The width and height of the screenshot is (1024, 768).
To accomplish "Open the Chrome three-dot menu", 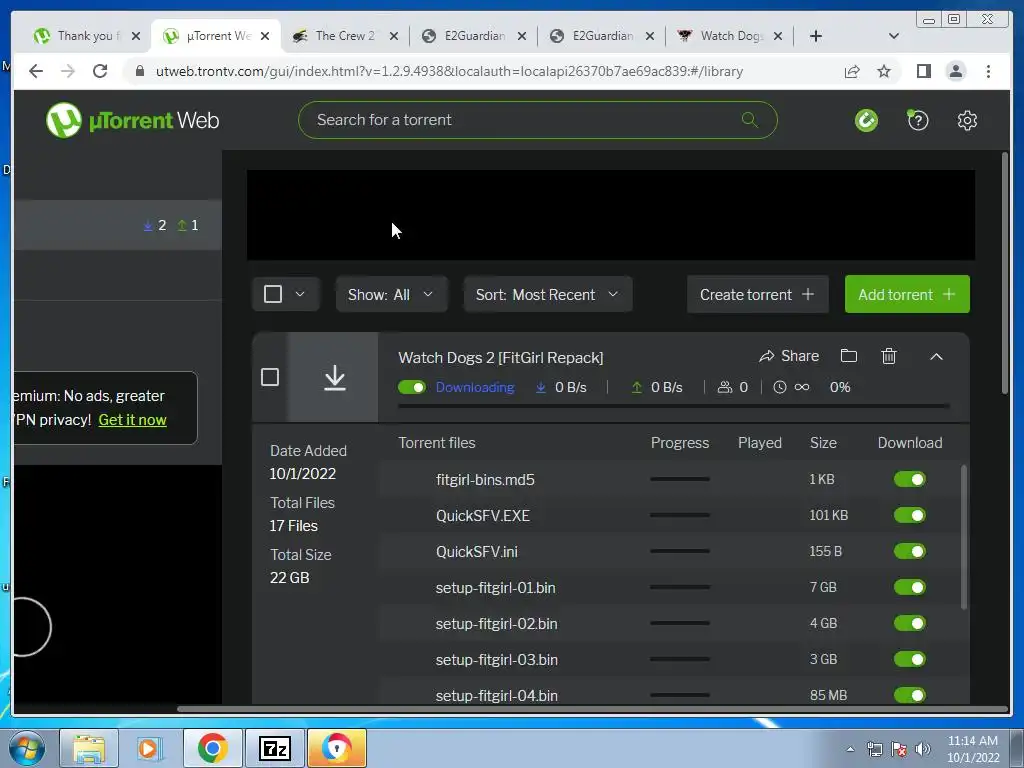I will (x=988, y=71).
